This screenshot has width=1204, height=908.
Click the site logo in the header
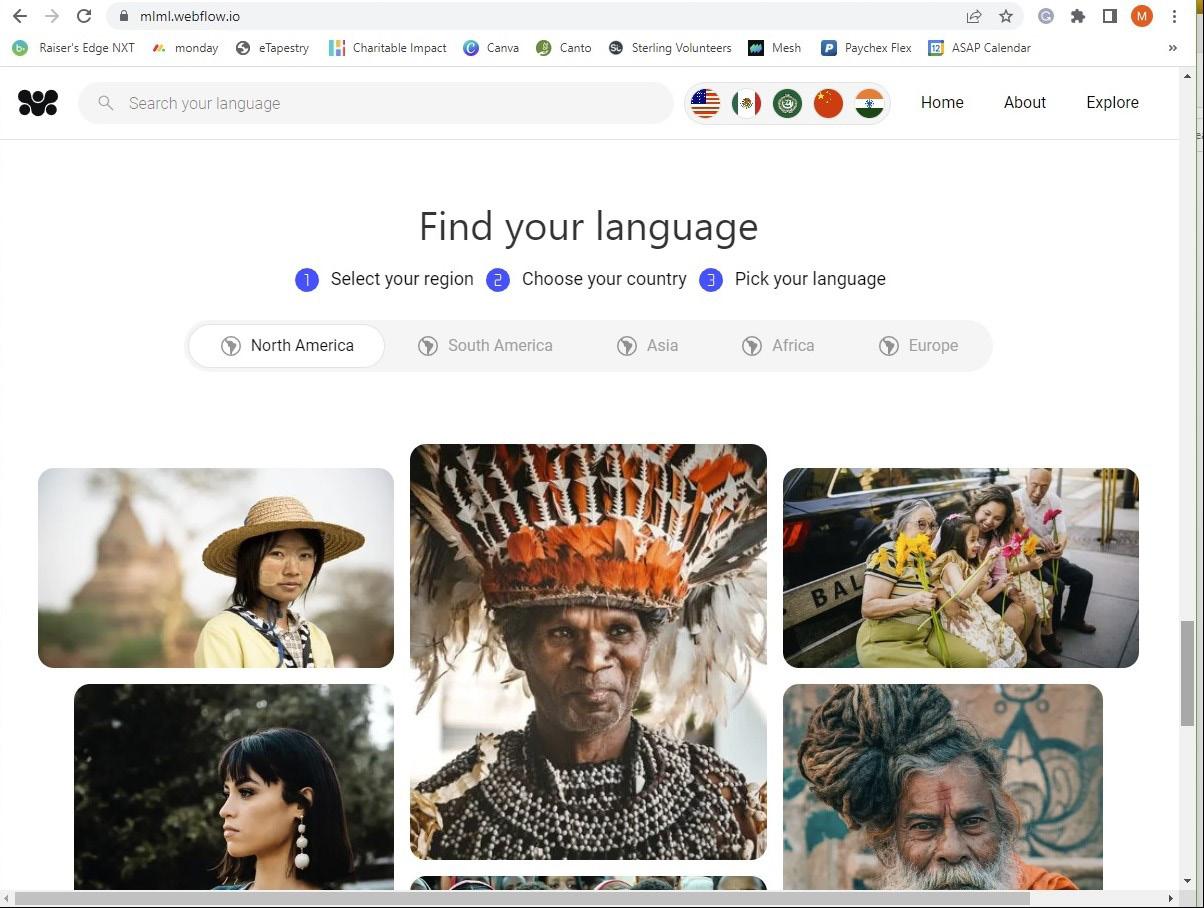pos(38,102)
